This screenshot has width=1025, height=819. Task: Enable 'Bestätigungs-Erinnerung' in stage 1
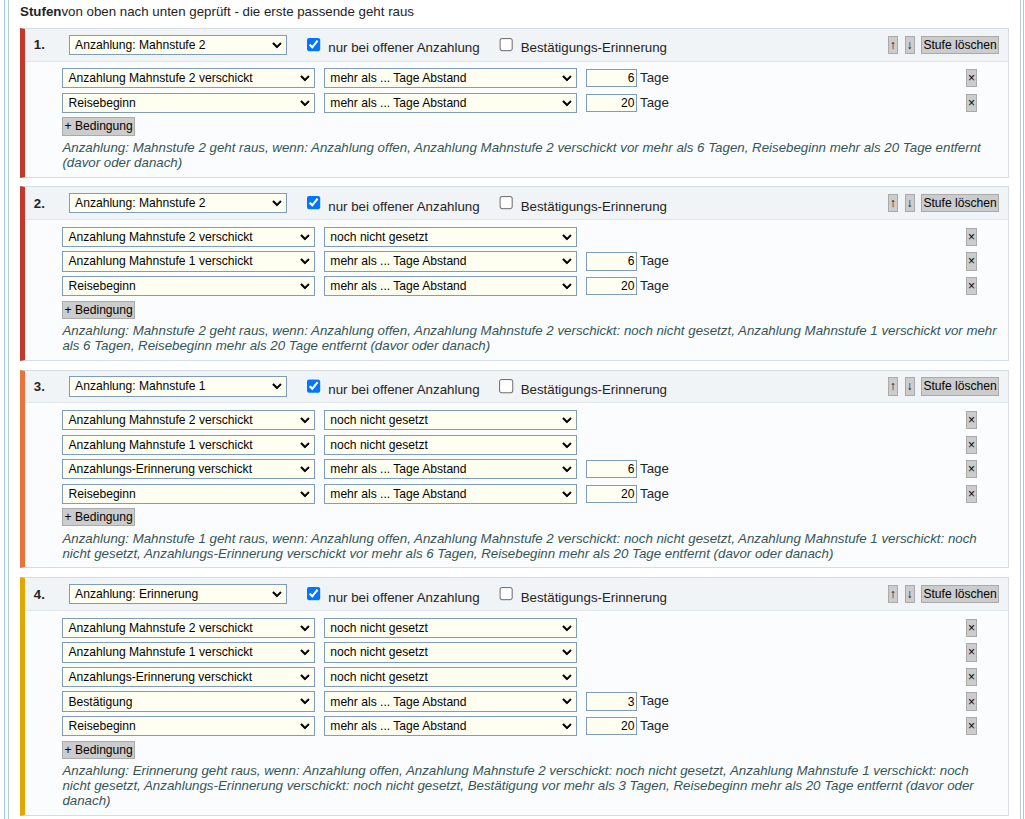click(506, 44)
